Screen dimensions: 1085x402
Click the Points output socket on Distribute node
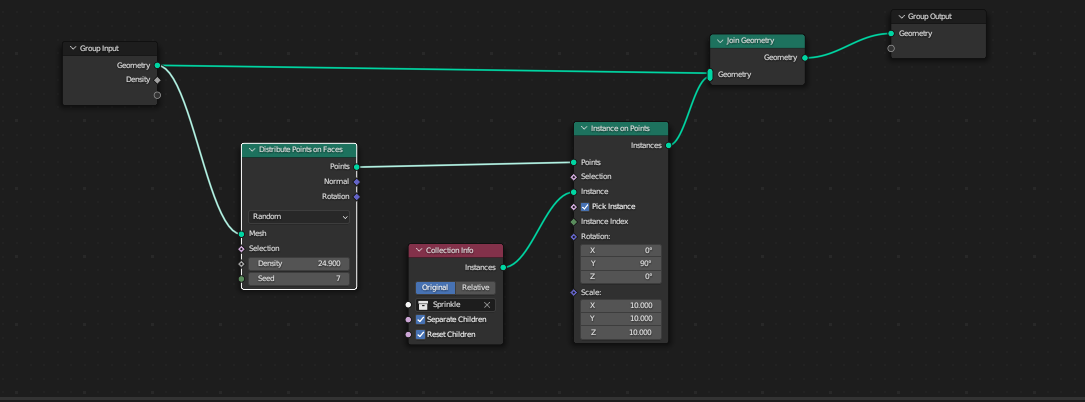356,167
